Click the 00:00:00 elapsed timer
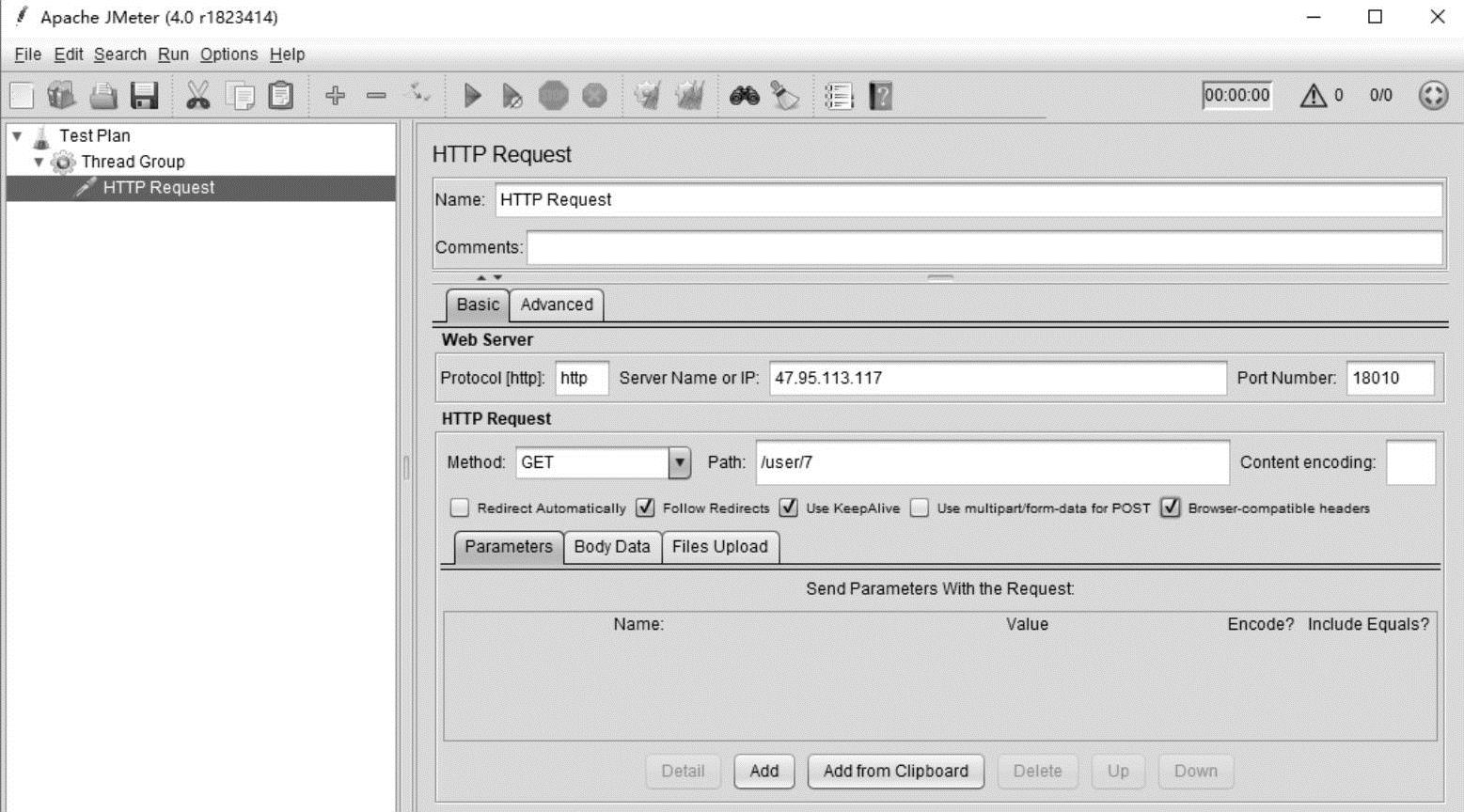 click(1237, 96)
